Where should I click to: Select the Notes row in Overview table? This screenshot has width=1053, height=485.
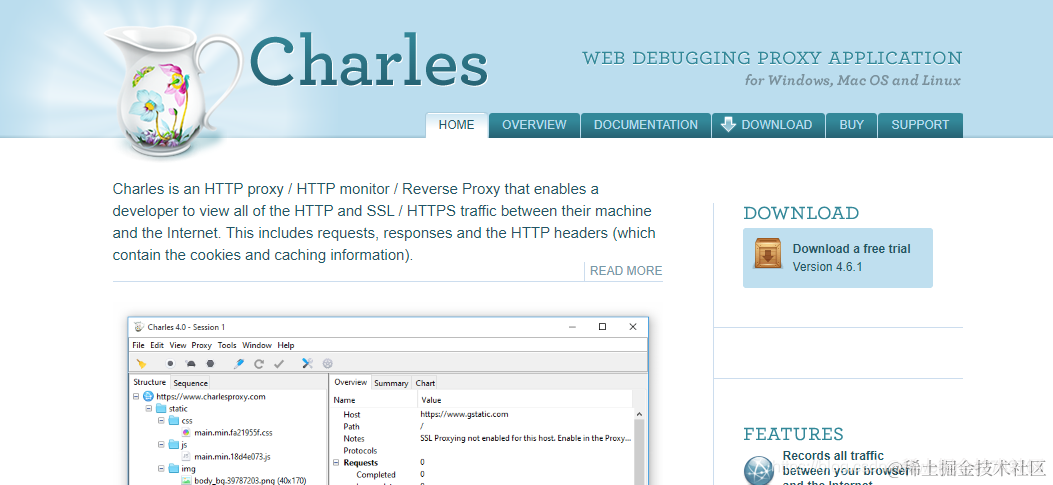482,439
